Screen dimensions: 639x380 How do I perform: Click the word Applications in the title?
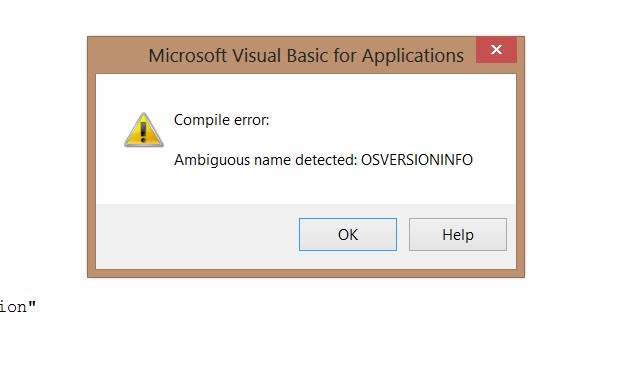[x=413, y=56]
